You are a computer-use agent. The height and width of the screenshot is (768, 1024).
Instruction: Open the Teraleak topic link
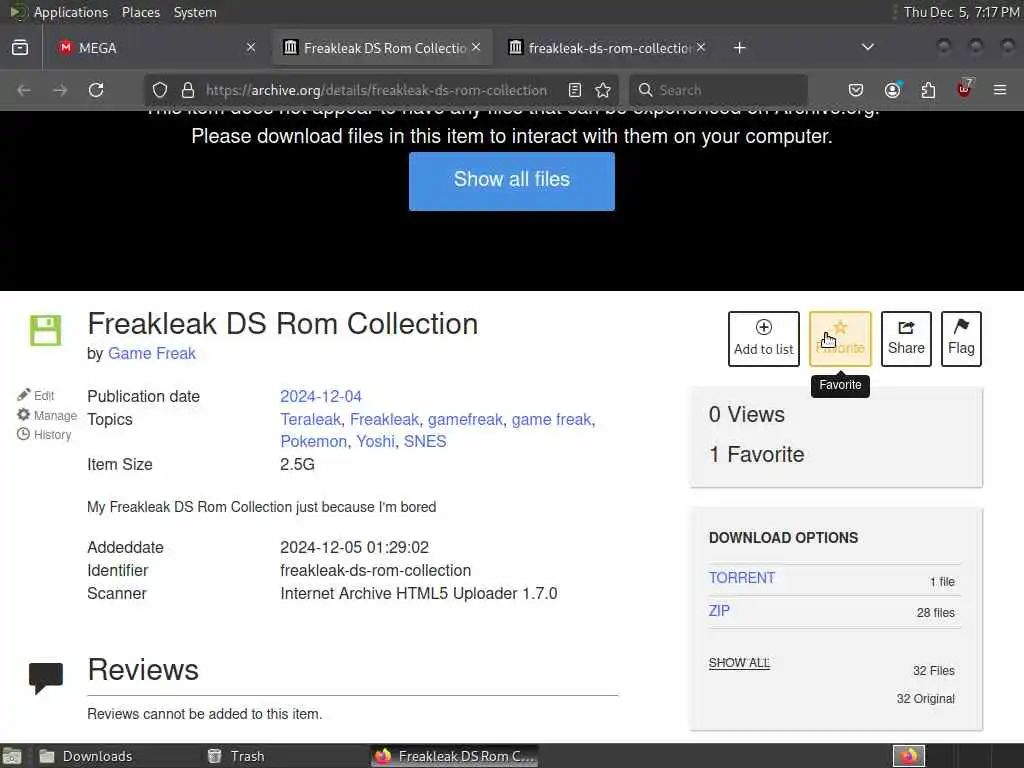pos(310,419)
